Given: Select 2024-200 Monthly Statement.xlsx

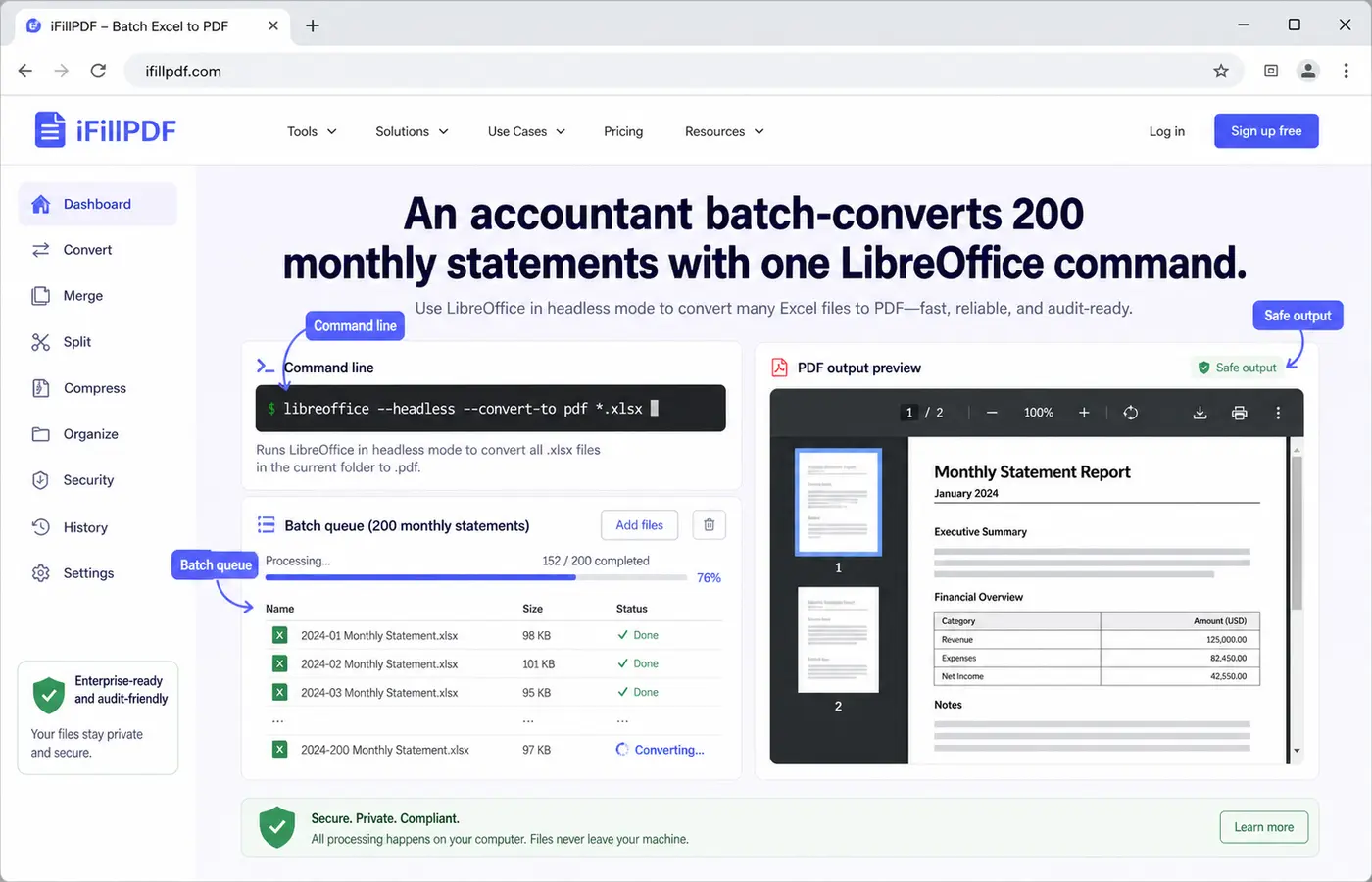Looking at the screenshot, I should (385, 750).
